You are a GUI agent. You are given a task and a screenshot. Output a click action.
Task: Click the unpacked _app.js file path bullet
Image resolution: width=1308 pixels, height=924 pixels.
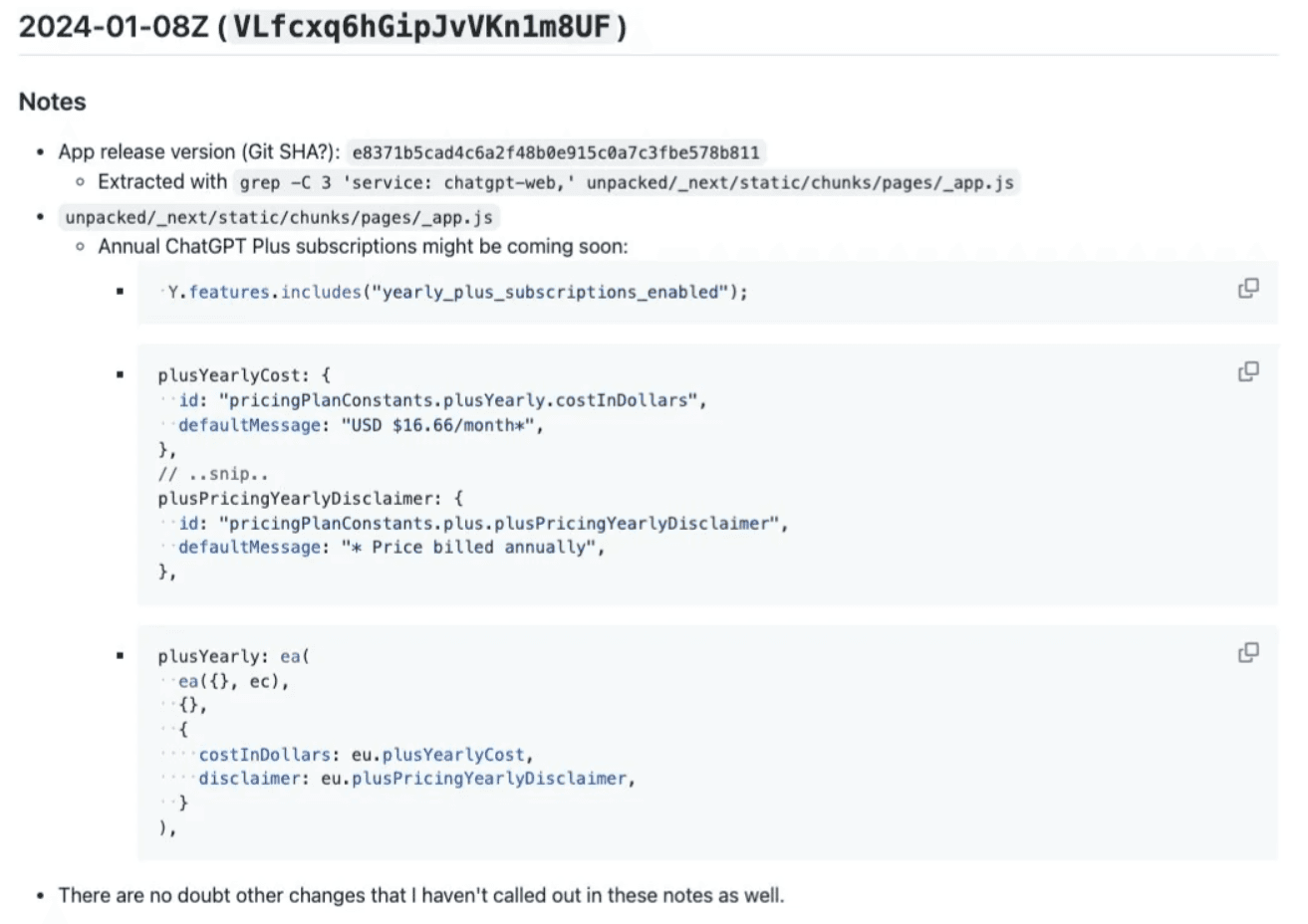pyautogui.click(x=278, y=217)
